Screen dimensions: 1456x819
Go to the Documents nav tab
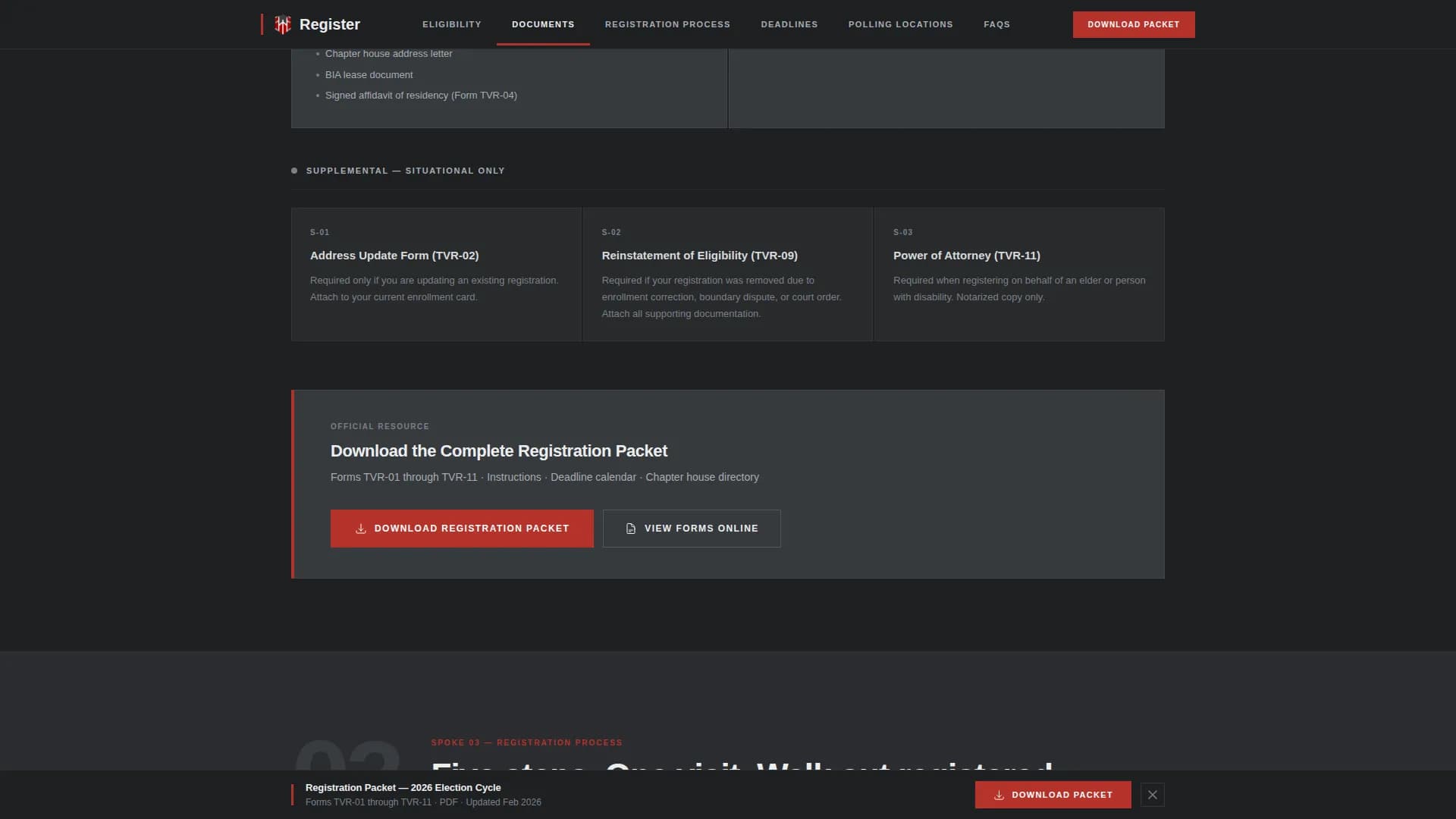point(543,24)
